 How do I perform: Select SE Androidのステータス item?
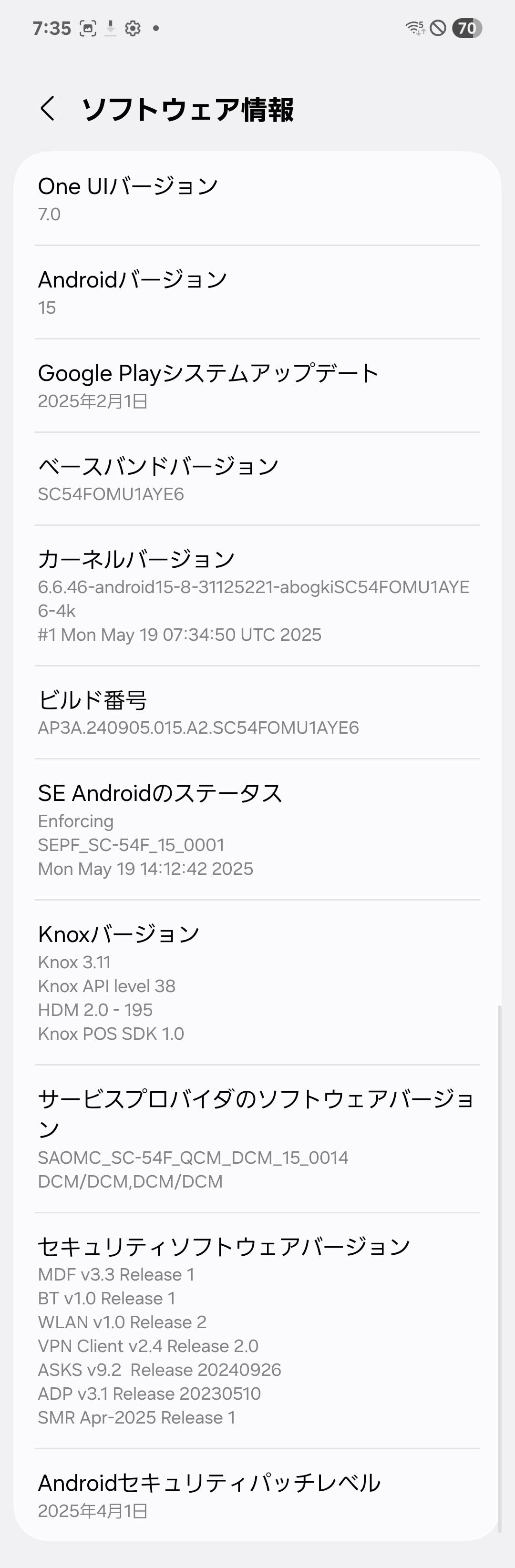point(257,830)
